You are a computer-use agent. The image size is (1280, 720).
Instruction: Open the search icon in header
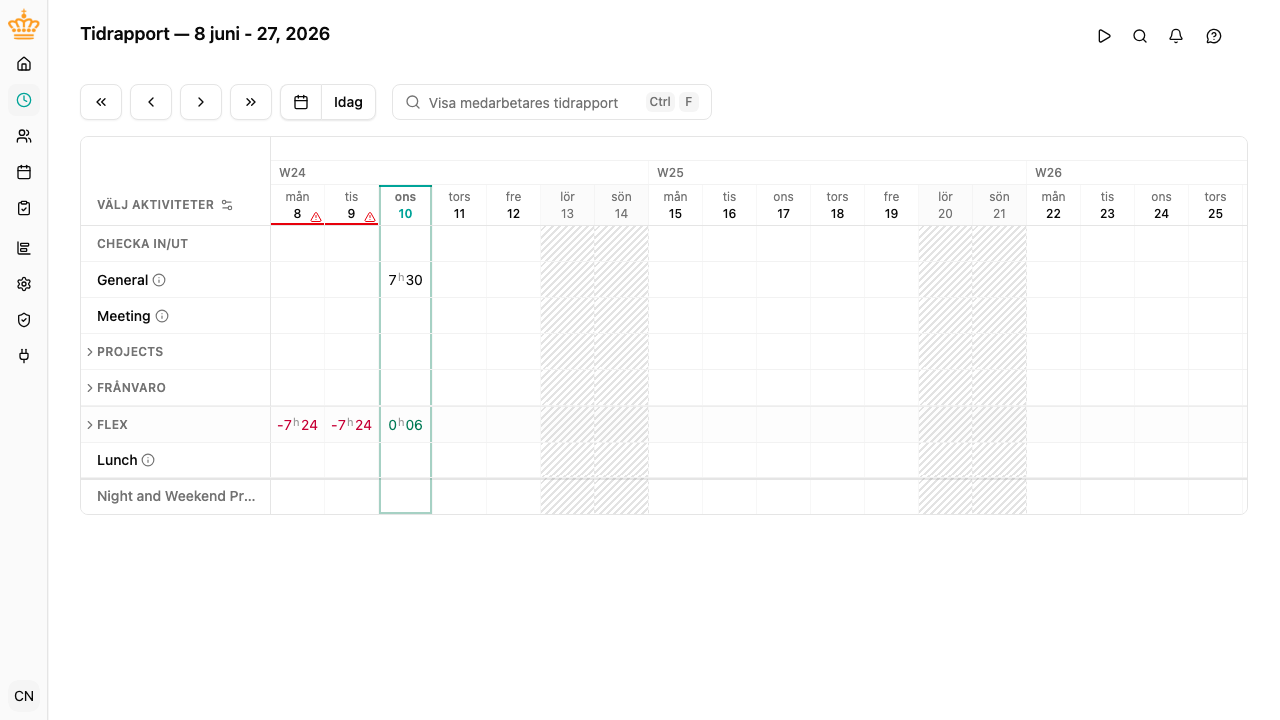click(x=1140, y=36)
